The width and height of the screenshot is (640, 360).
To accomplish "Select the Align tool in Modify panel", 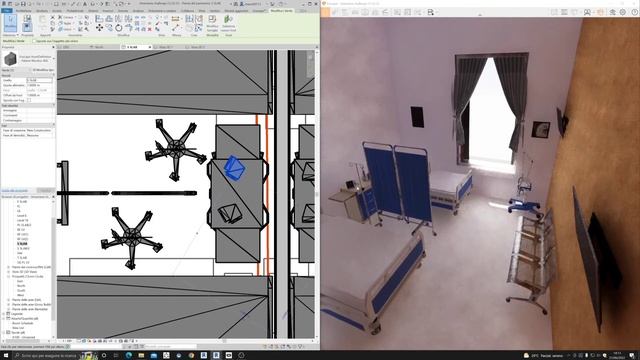I will click(99, 19).
